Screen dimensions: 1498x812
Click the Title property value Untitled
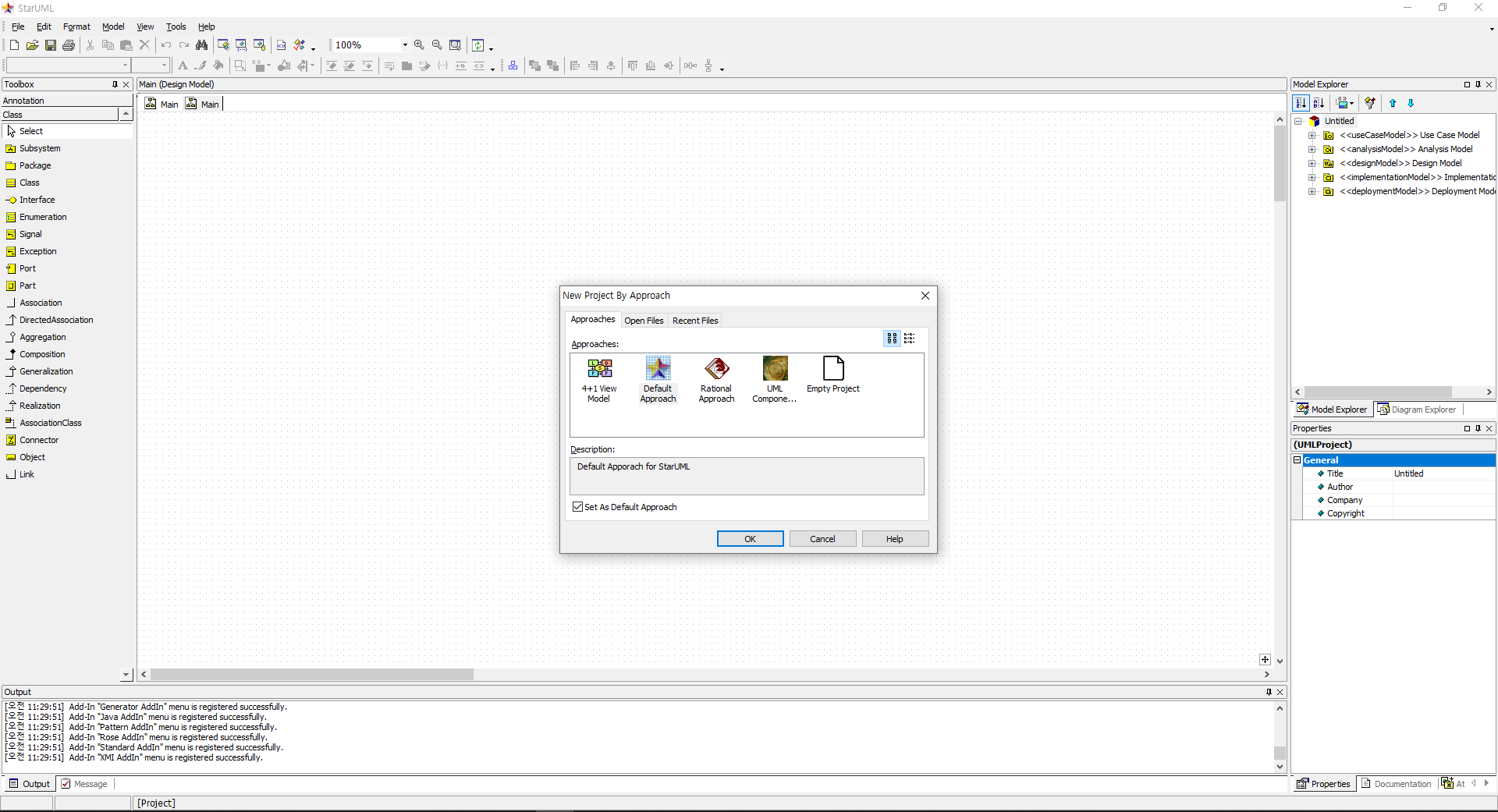pyautogui.click(x=1443, y=473)
